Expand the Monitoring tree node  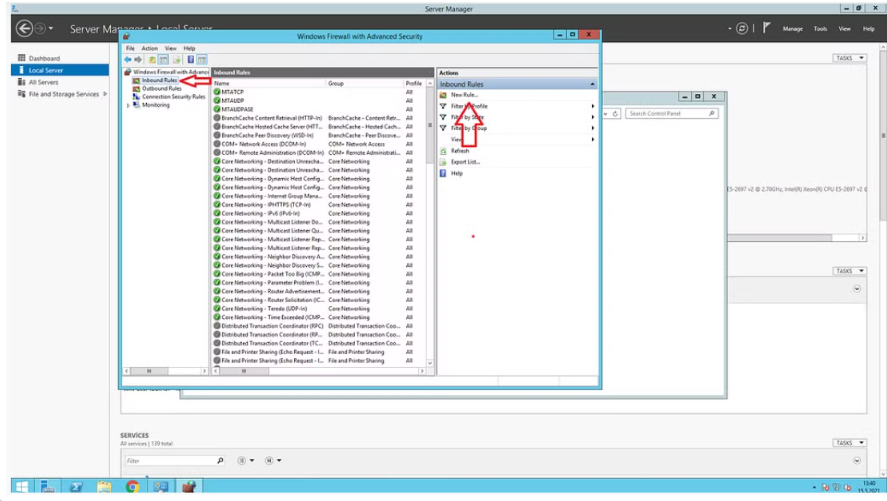128,105
